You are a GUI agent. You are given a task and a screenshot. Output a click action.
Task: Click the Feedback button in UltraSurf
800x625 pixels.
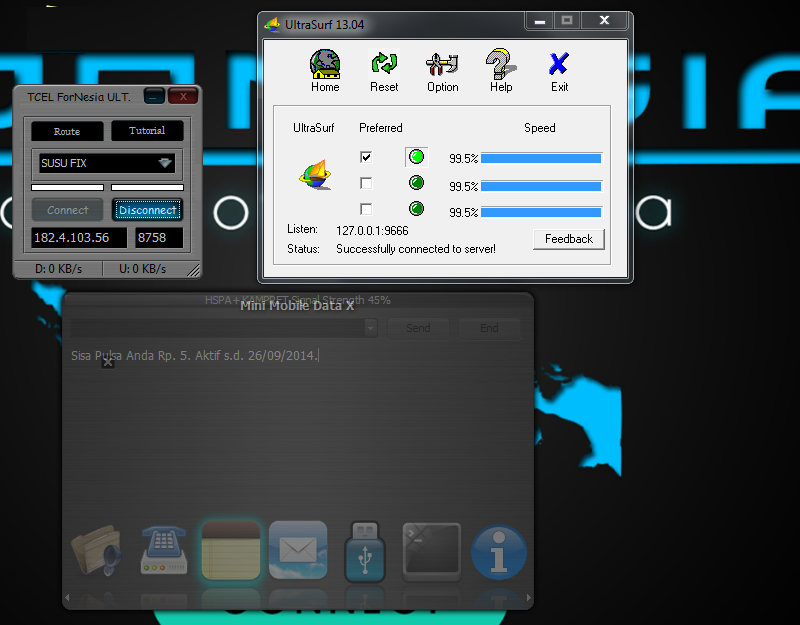click(569, 239)
